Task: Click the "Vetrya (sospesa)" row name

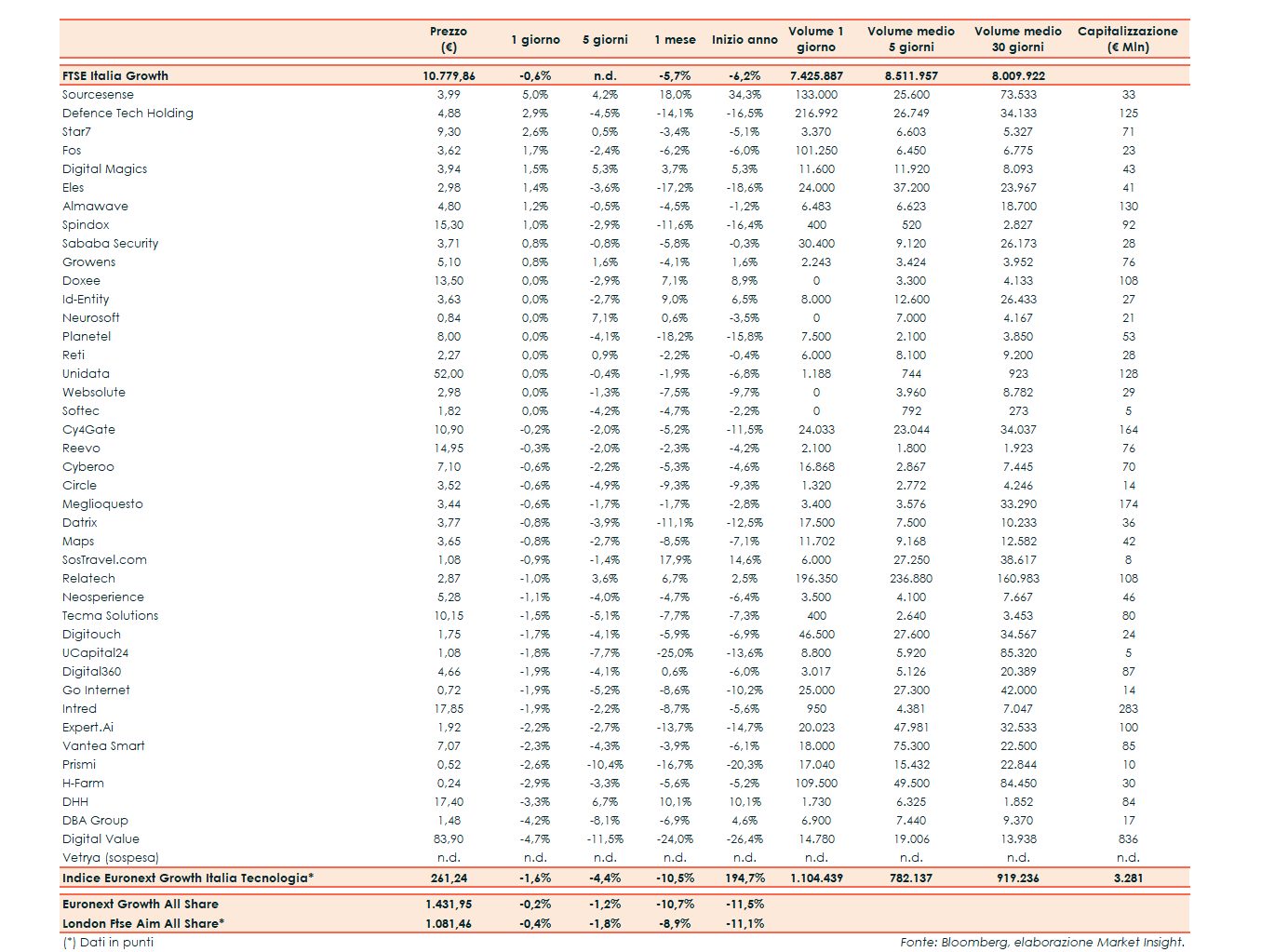Action: pos(110,857)
